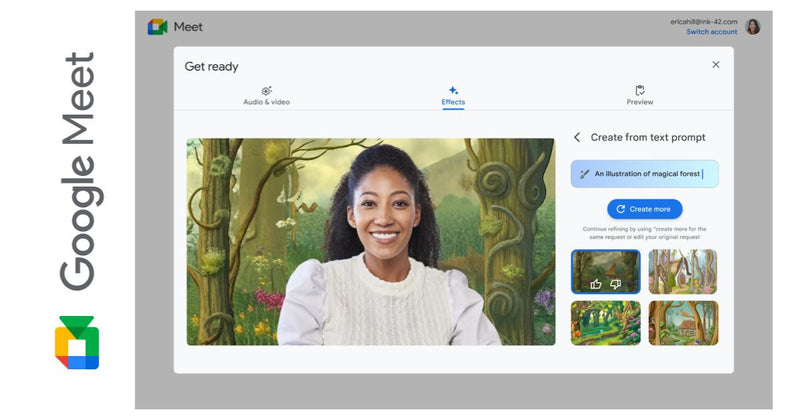The width and height of the screenshot is (800, 420).
Task: Choose the bright green forest thumbnail
Action: click(606, 323)
